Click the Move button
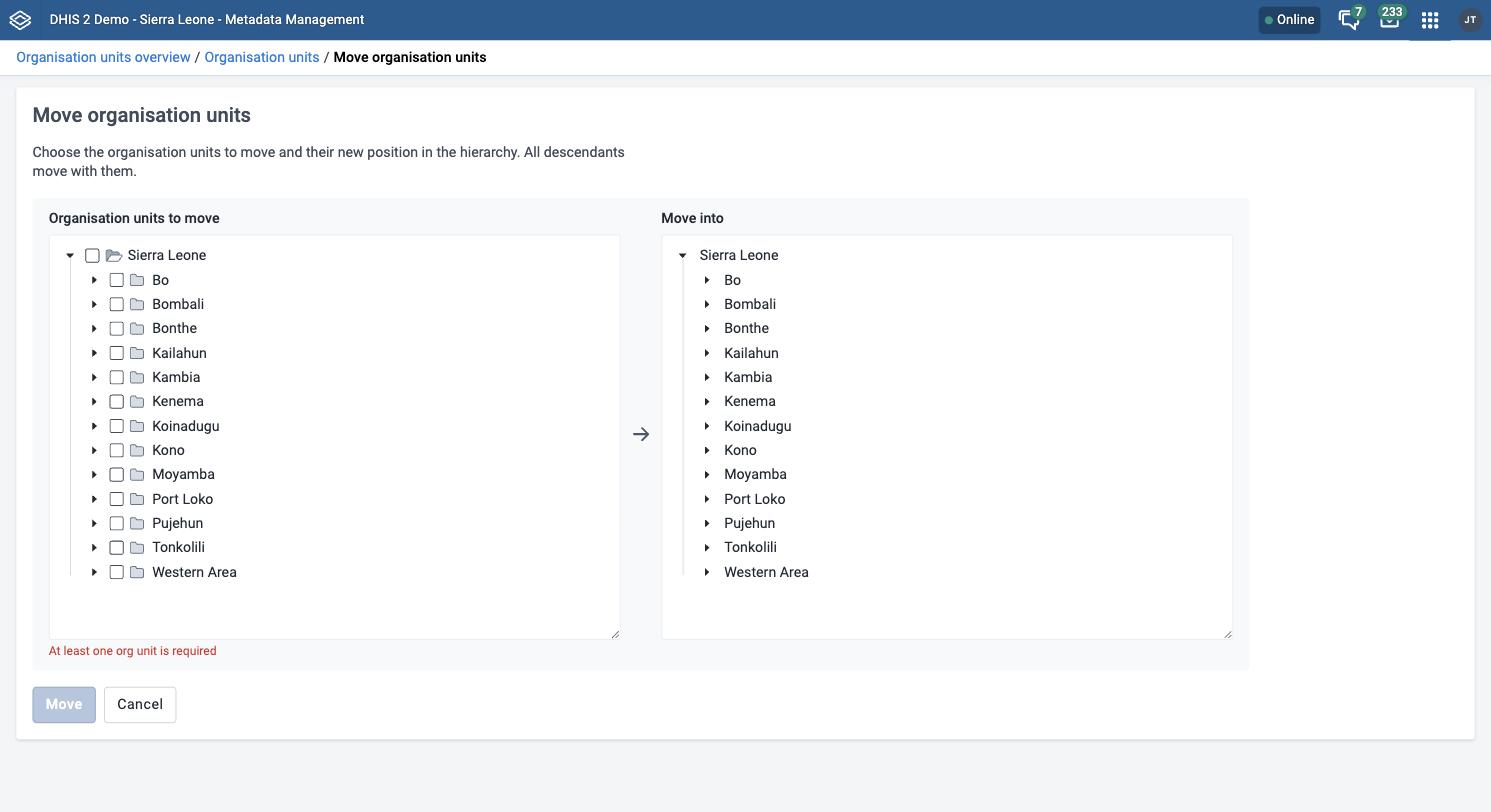The height and width of the screenshot is (812, 1491). click(64, 704)
